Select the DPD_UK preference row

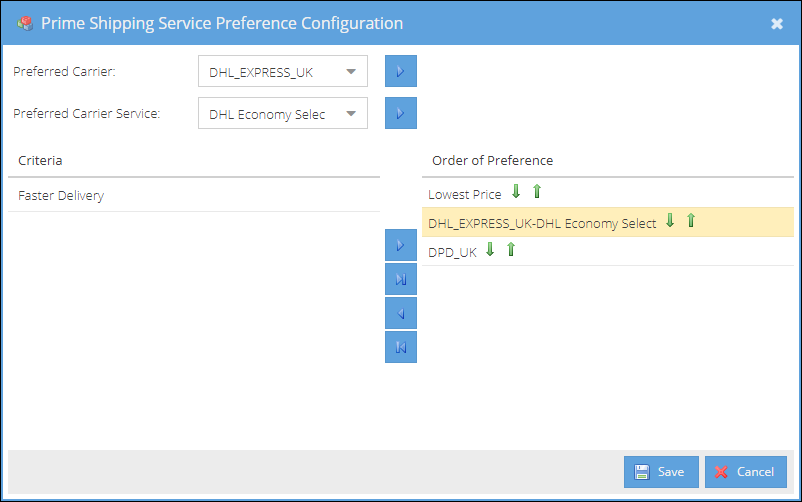point(608,251)
